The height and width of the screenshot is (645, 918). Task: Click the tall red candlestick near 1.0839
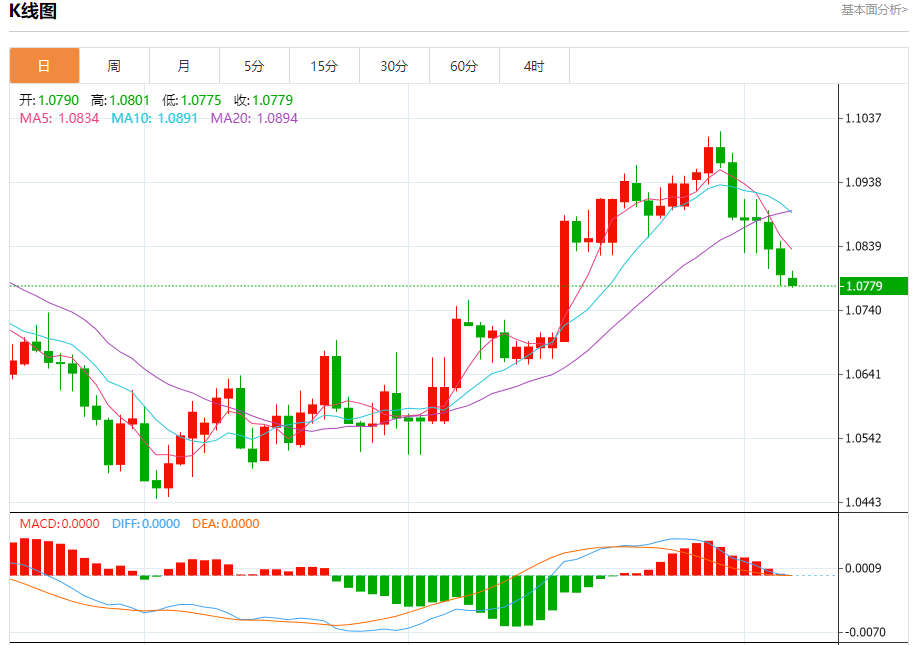click(x=564, y=281)
